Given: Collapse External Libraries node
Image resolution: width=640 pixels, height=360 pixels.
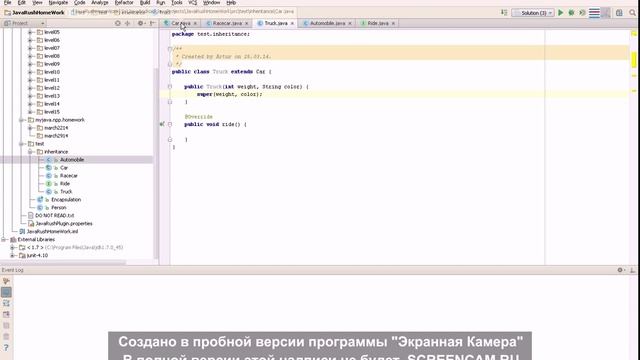Looking at the screenshot, I should 4,240.
